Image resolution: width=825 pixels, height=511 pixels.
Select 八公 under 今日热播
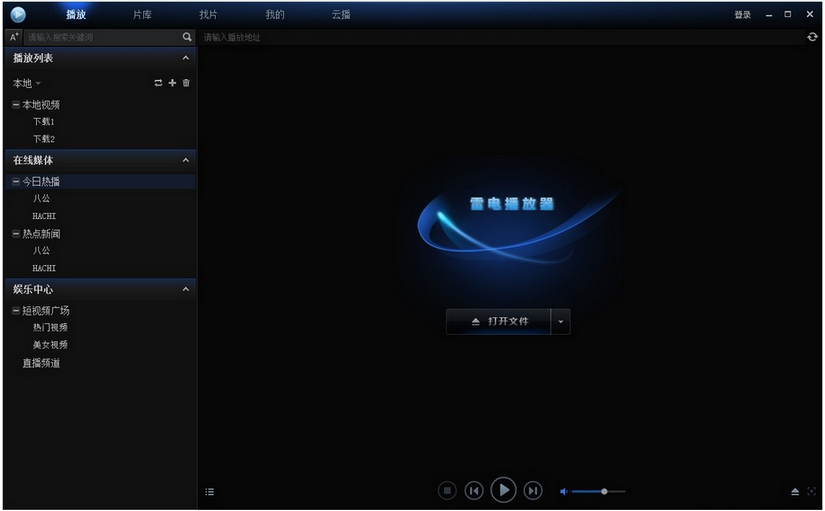[x=41, y=198]
